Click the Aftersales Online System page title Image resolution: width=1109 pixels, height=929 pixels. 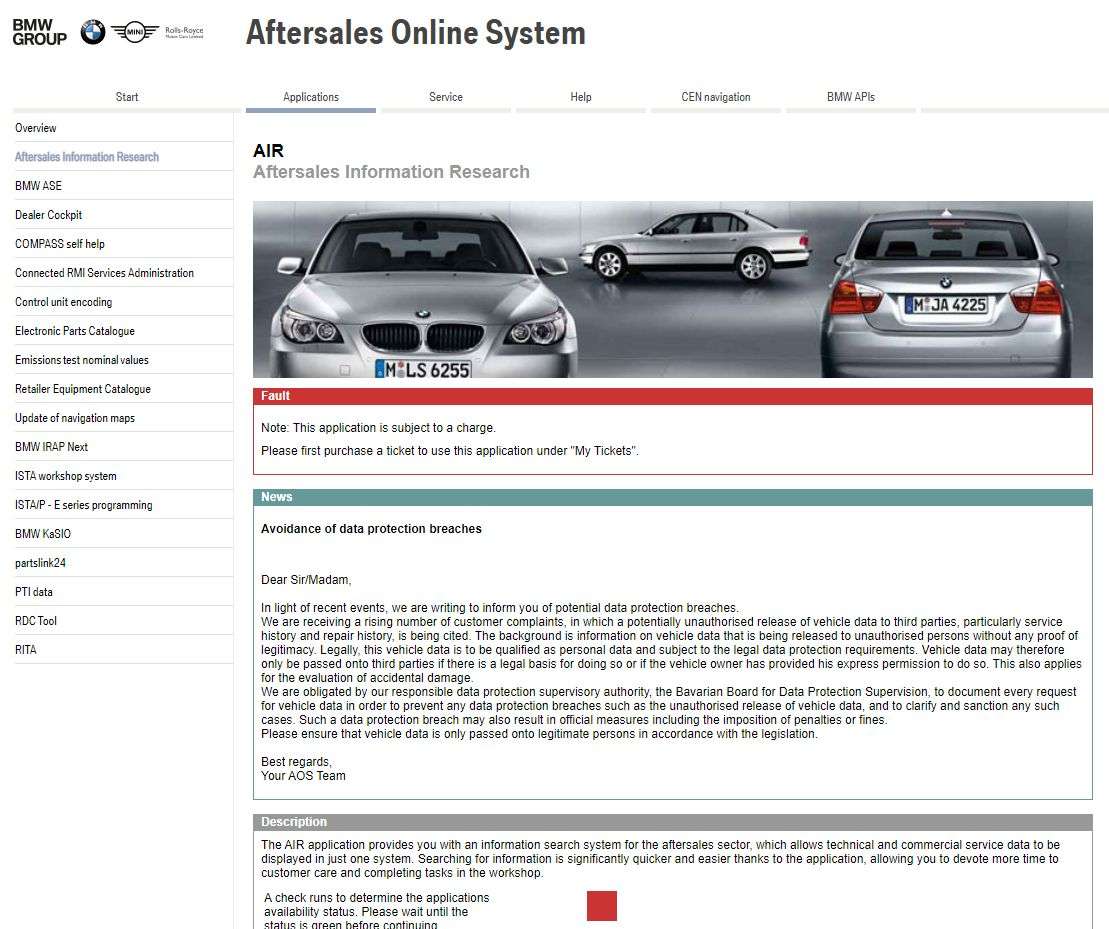click(416, 33)
